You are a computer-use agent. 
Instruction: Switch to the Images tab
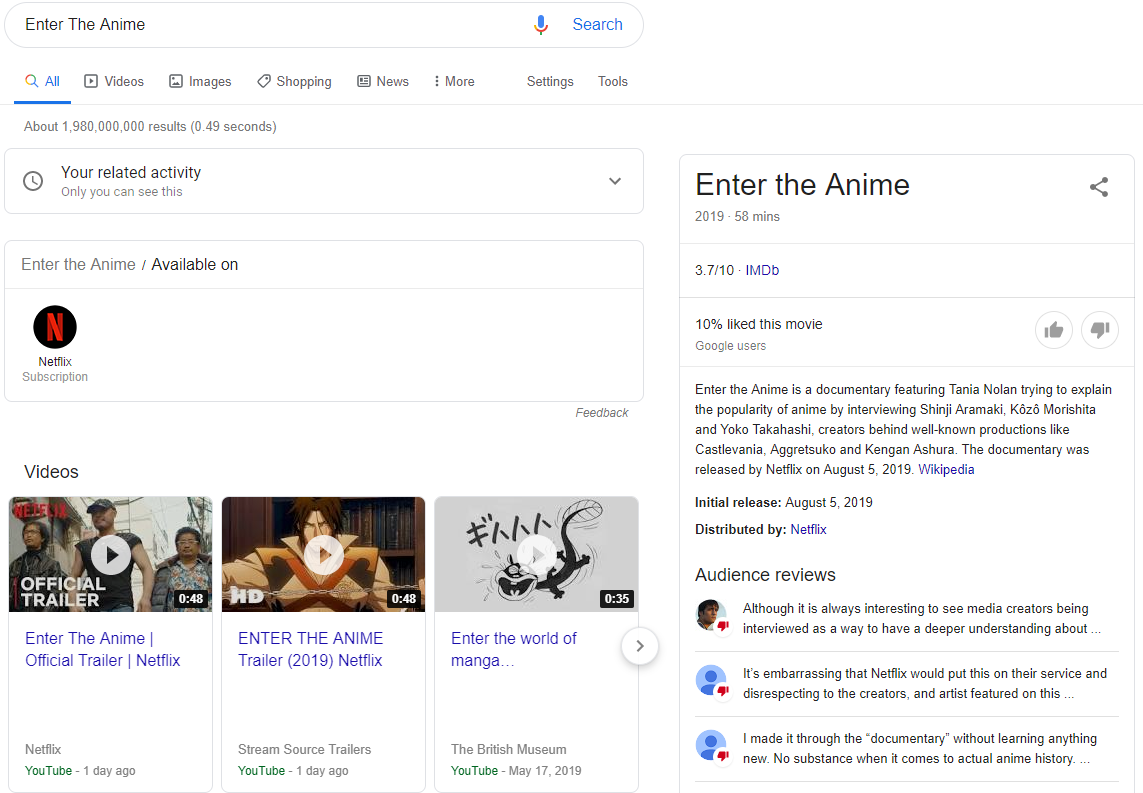click(x=200, y=82)
